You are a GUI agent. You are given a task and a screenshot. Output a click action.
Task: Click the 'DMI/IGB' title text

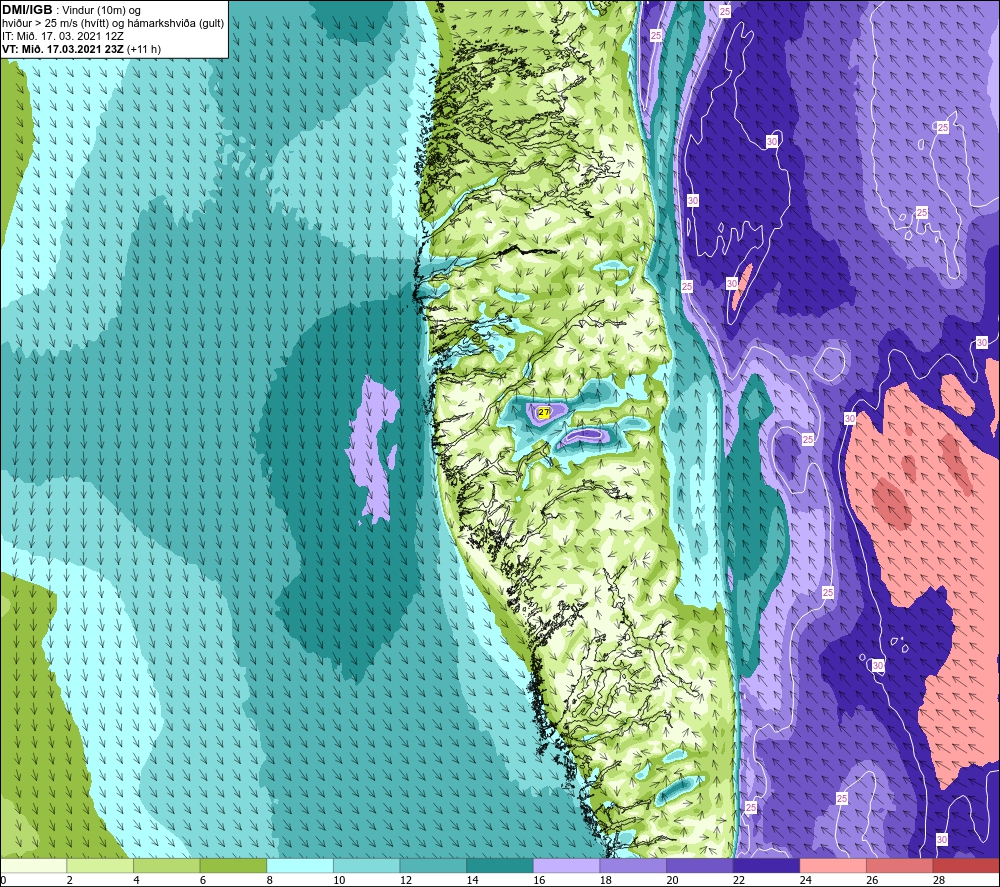pyautogui.click(x=27, y=10)
